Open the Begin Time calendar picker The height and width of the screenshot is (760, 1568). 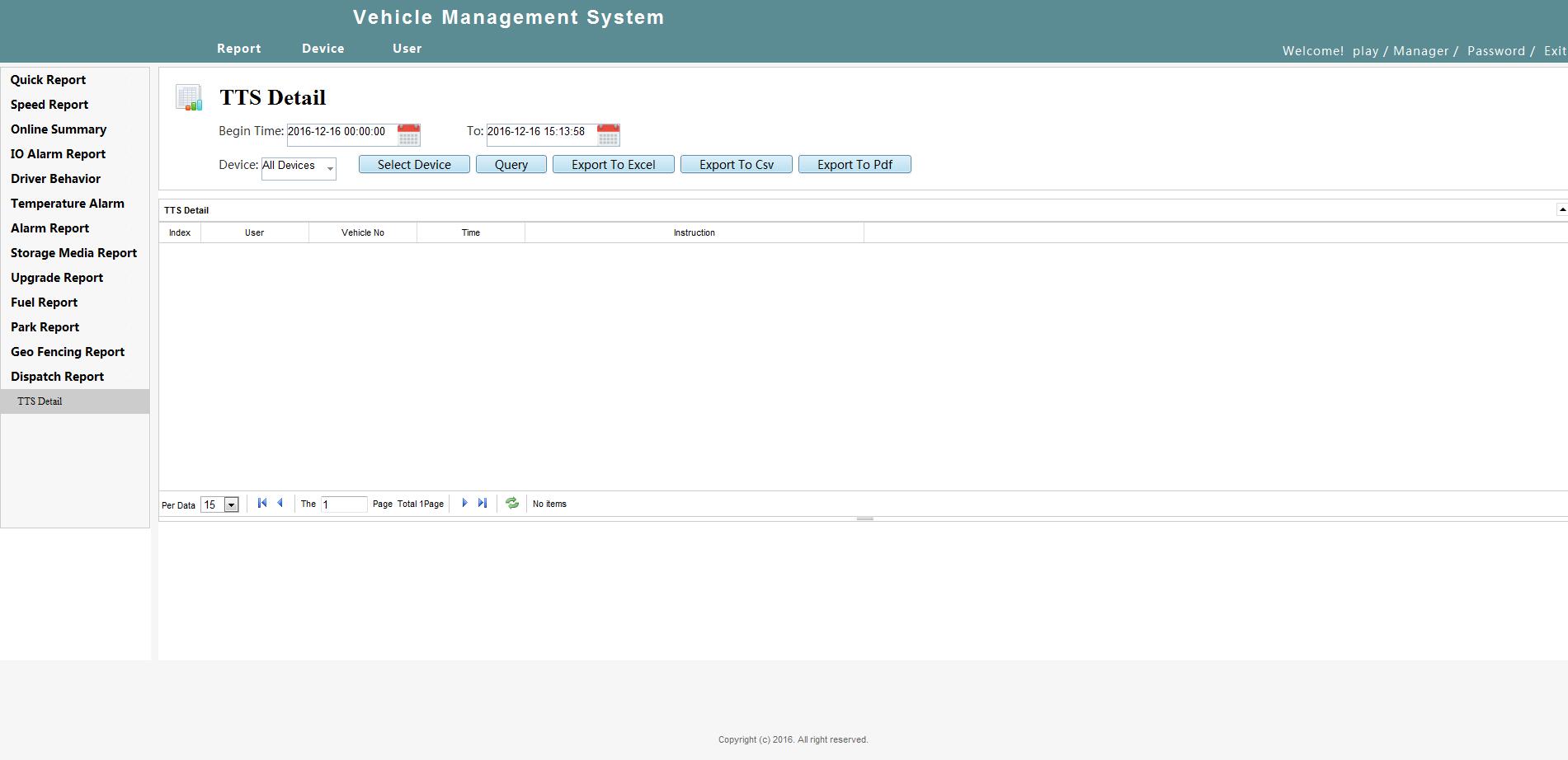point(408,134)
